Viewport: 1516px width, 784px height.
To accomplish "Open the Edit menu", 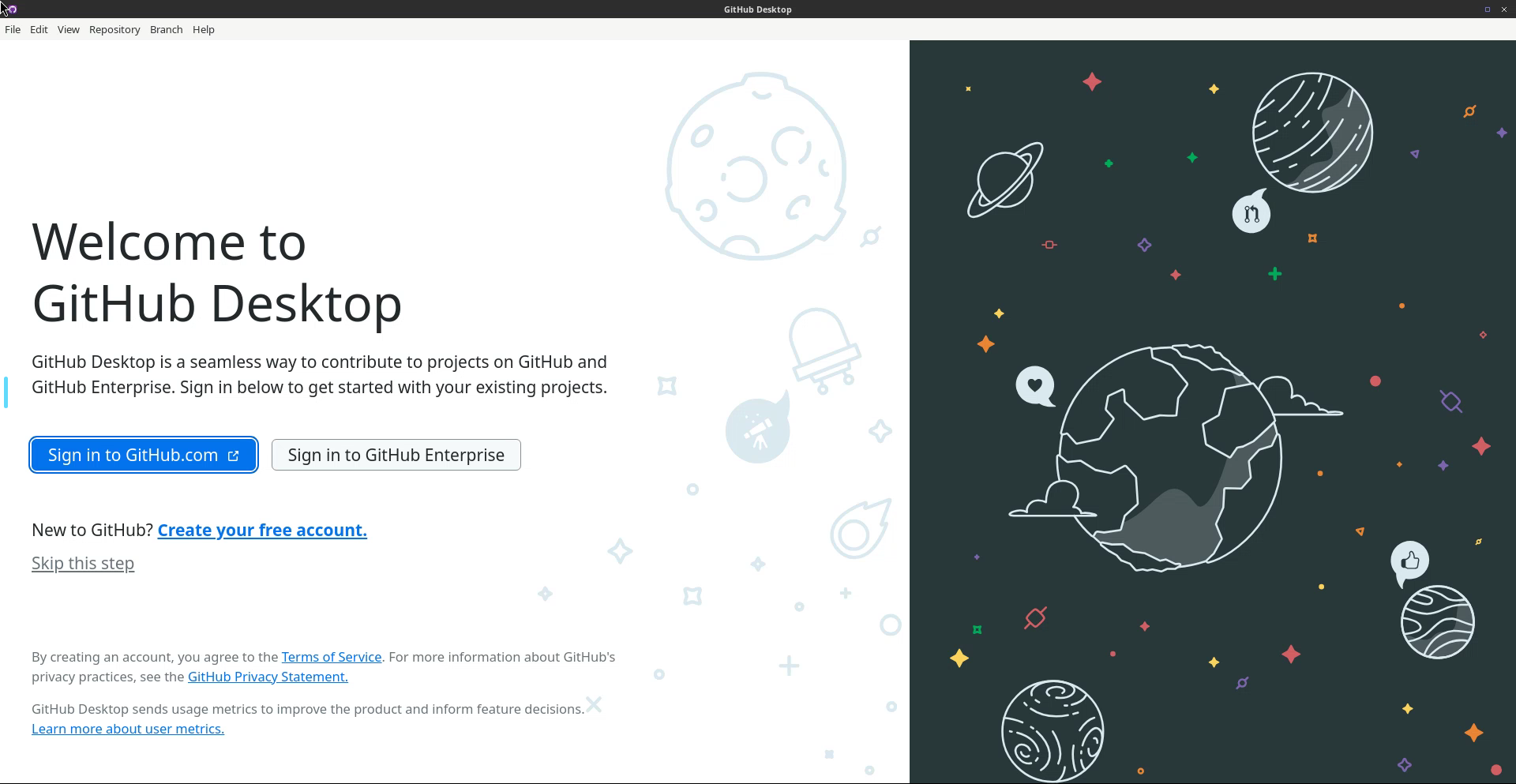I will (39, 29).
